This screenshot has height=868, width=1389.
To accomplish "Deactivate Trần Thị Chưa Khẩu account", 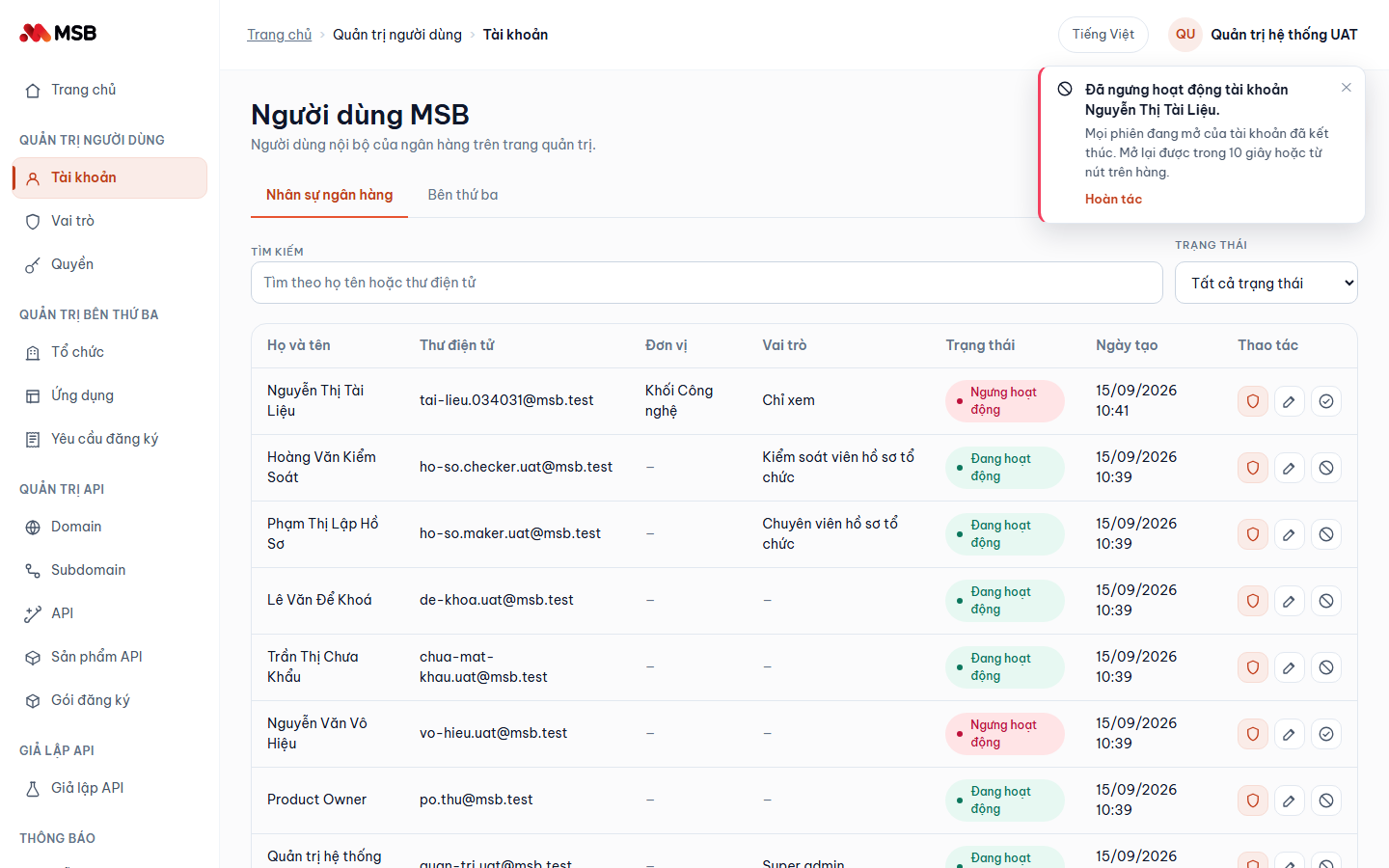I will pos(1326,667).
